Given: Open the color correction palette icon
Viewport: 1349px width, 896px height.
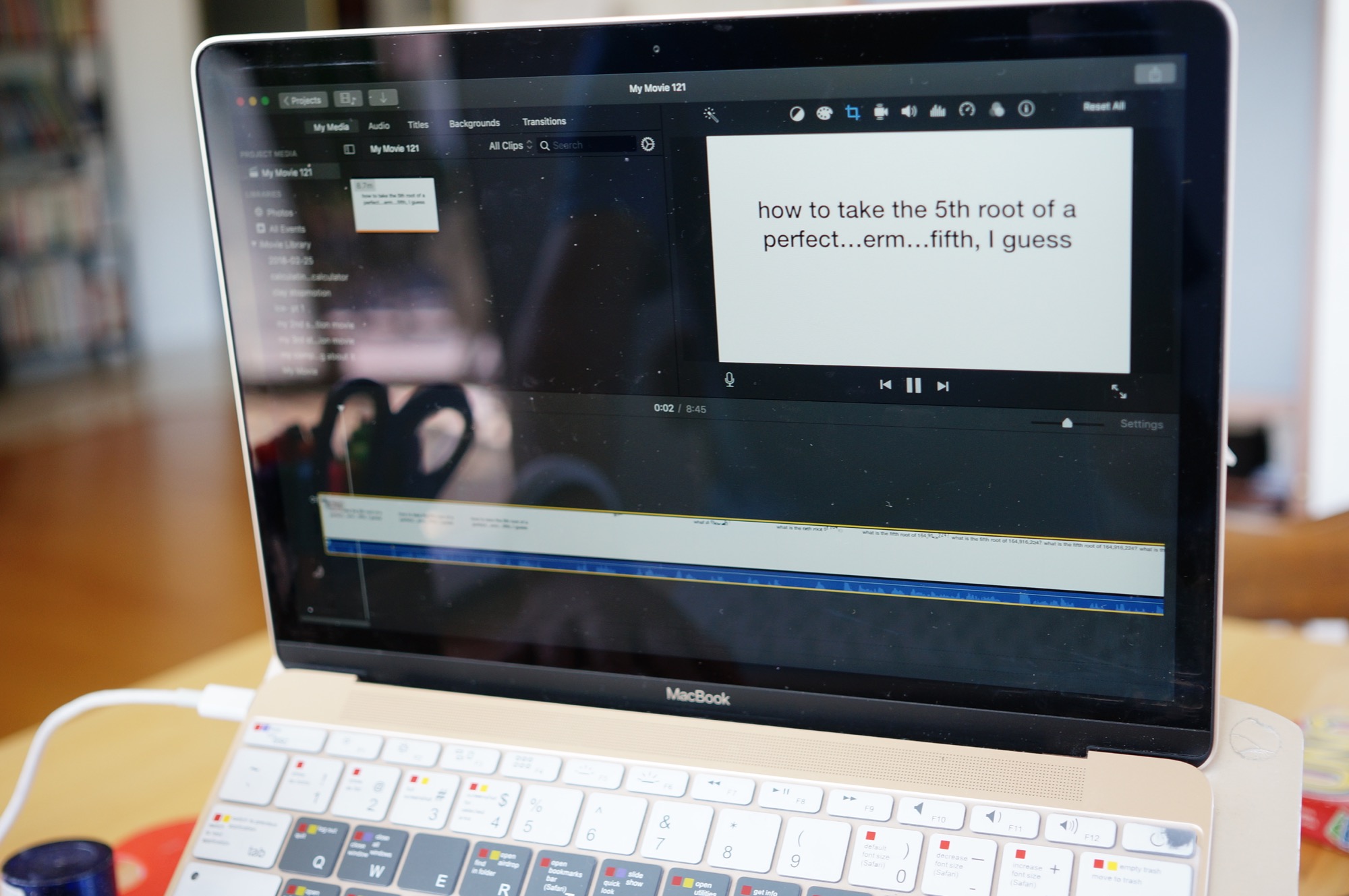Looking at the screenshot, I should pyautogui.click(x=824, y=113).
